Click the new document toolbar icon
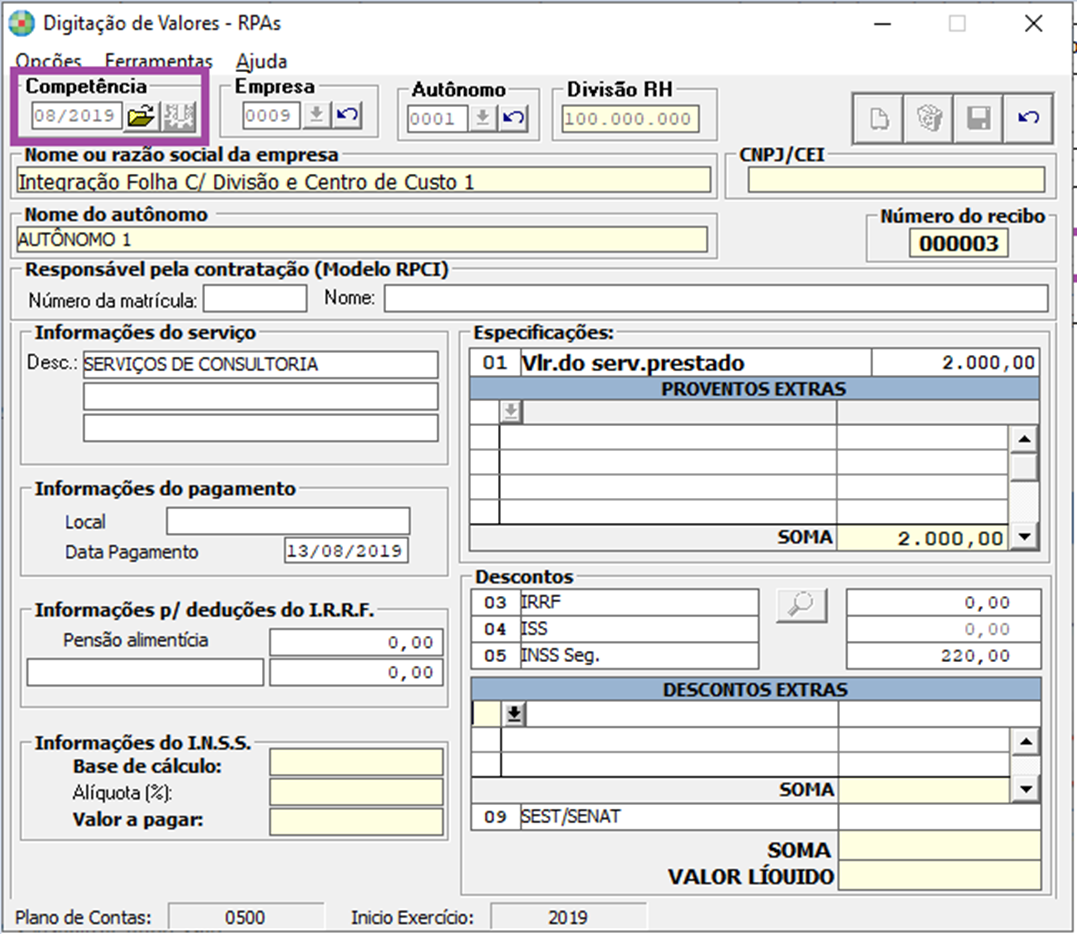 pyautogui.click(x=878, y=118)
